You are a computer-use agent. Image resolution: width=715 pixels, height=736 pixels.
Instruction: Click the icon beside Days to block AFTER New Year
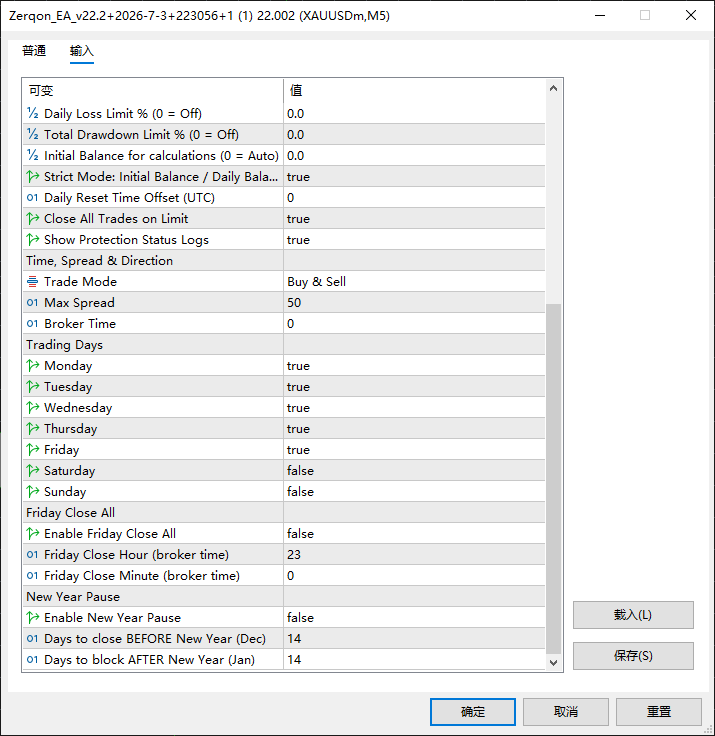(32, 659)
